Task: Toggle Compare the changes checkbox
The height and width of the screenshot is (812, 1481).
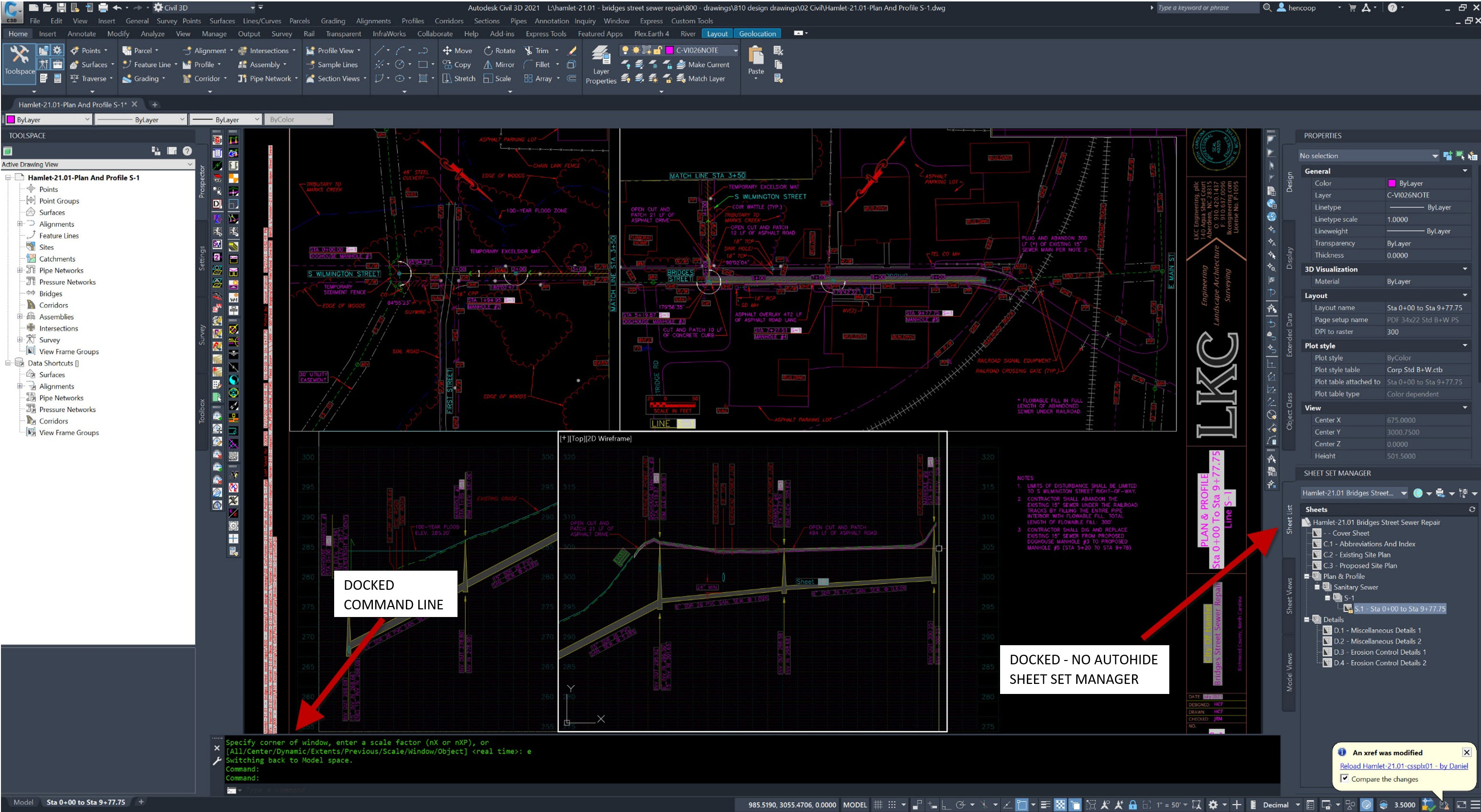Action: pyautogui.click(x=1344, y=778)
